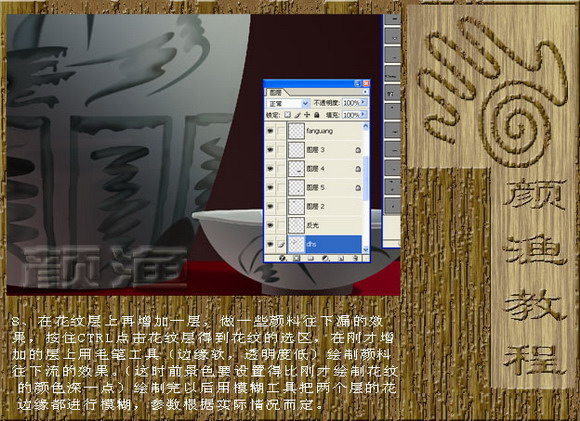Open the Layers panel flyout menu arrow
Screen dimensions: 580x421
(365, 92)
